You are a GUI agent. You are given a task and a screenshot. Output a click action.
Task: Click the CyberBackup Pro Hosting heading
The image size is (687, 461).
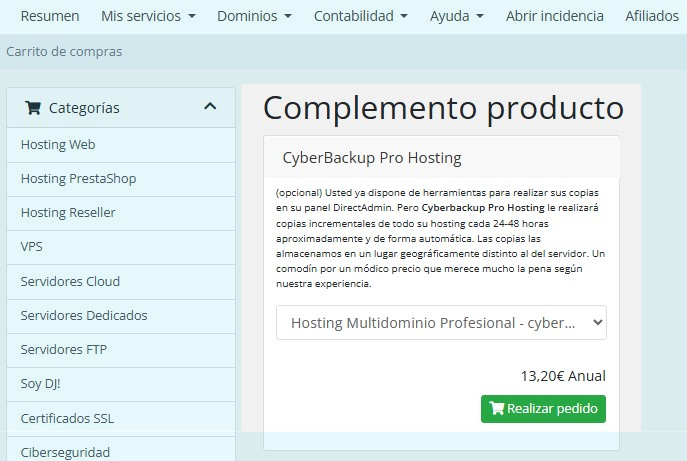coord(372,158)
